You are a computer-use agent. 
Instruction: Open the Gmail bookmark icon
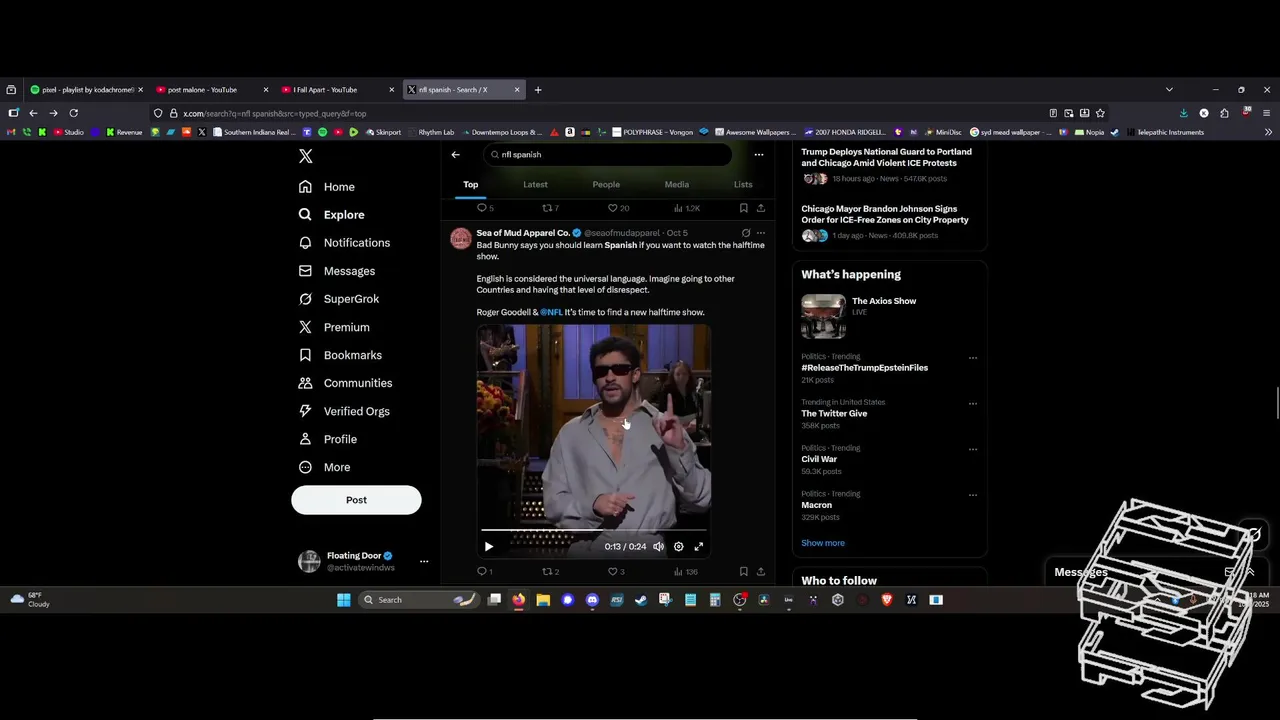tap(12, 132)
